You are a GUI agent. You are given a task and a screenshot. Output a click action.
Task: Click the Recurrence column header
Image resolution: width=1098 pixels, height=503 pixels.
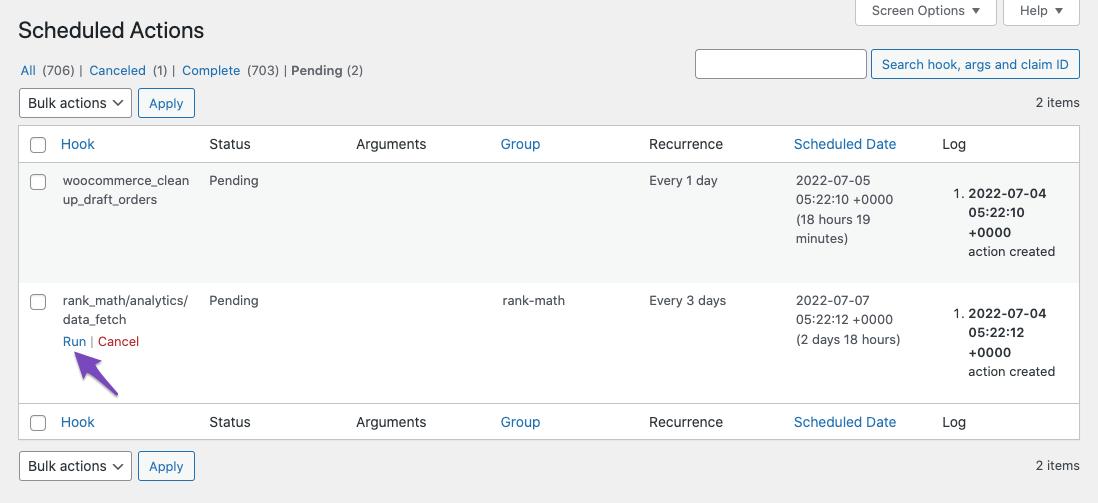point(686,144)
